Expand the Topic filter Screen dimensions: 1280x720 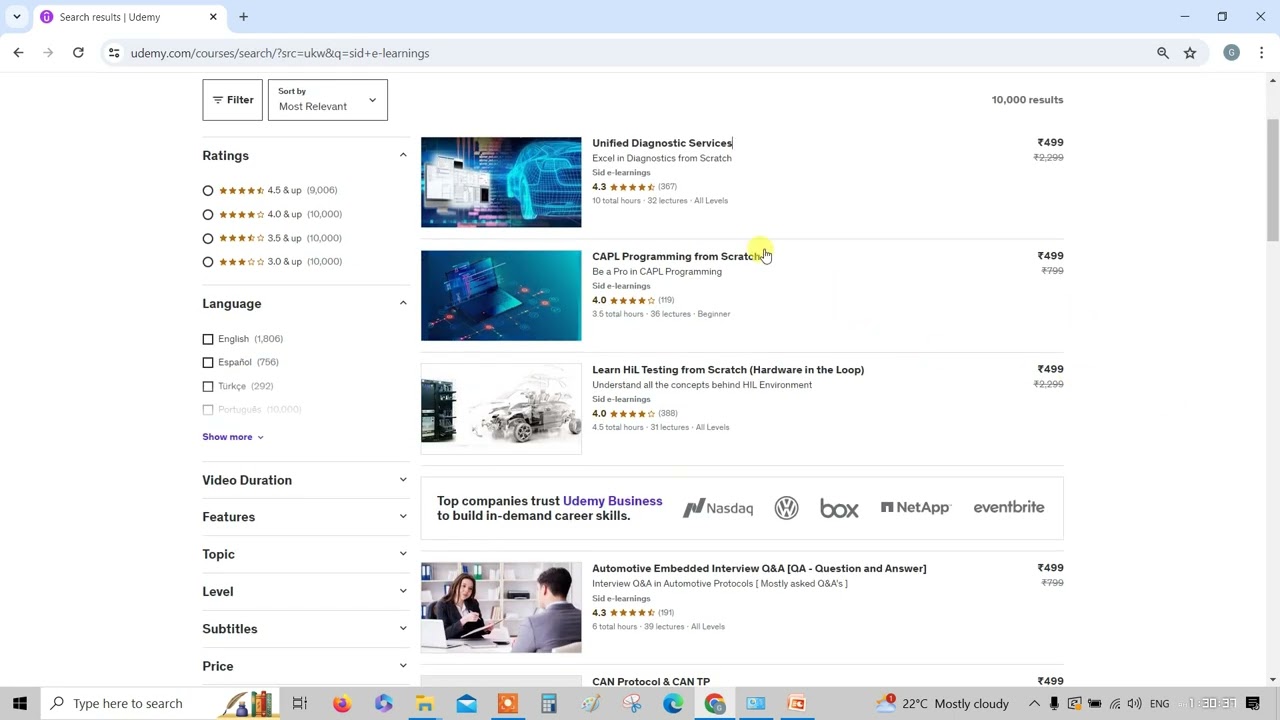[x=305, y=554]
